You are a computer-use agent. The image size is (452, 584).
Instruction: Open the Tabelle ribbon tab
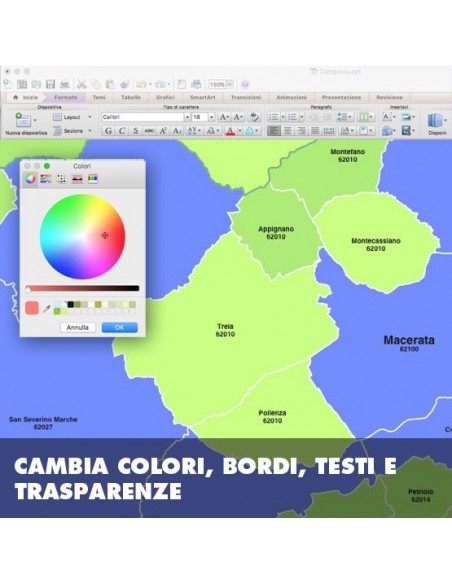point(131,98)
